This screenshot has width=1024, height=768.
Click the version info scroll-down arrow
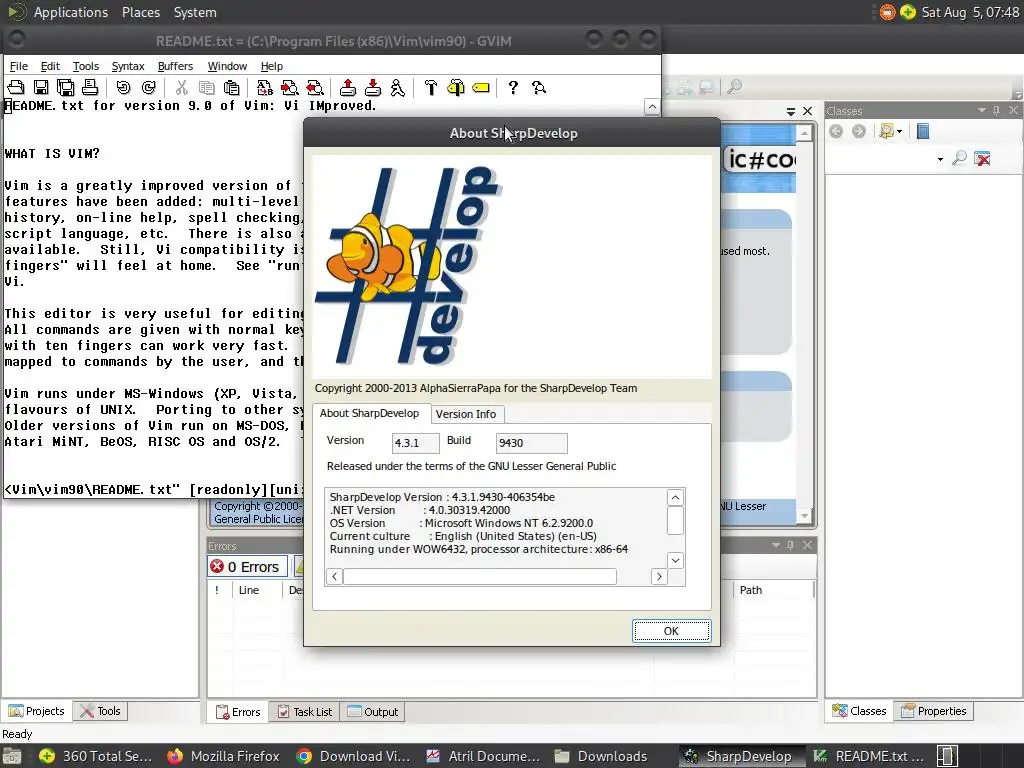[675, 560]
